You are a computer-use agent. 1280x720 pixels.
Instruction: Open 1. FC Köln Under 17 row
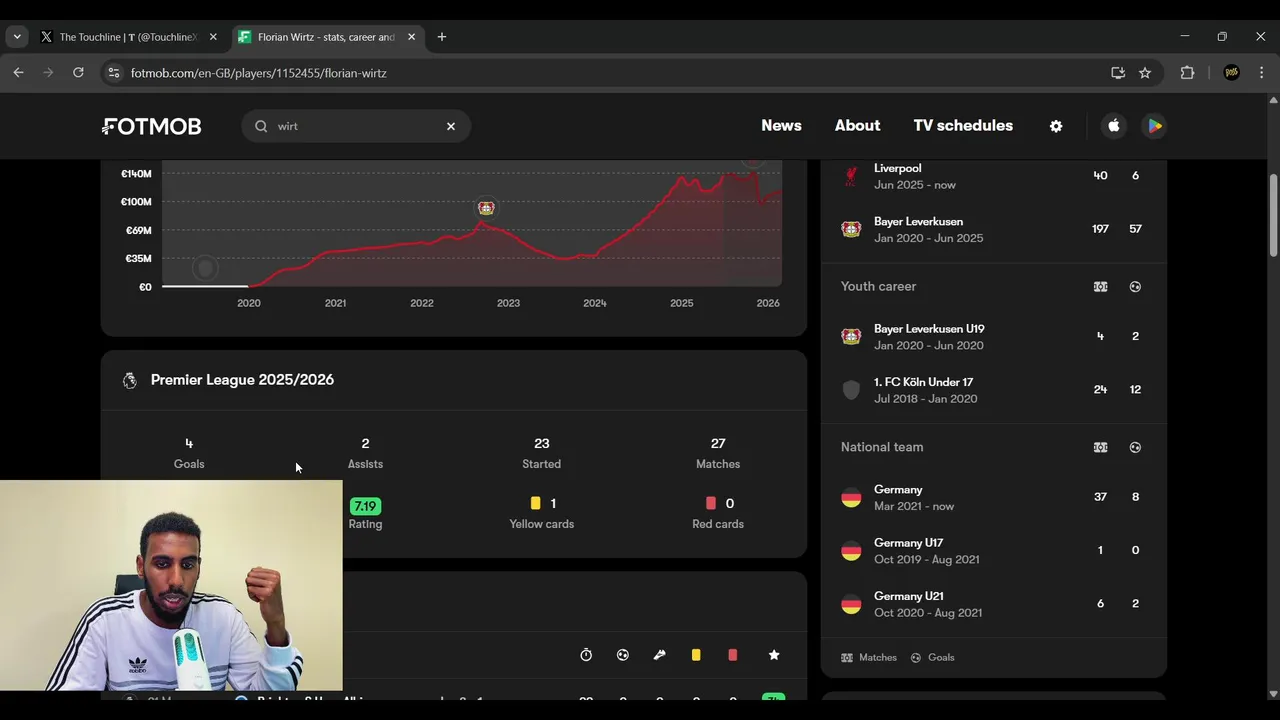pos(994,390)
